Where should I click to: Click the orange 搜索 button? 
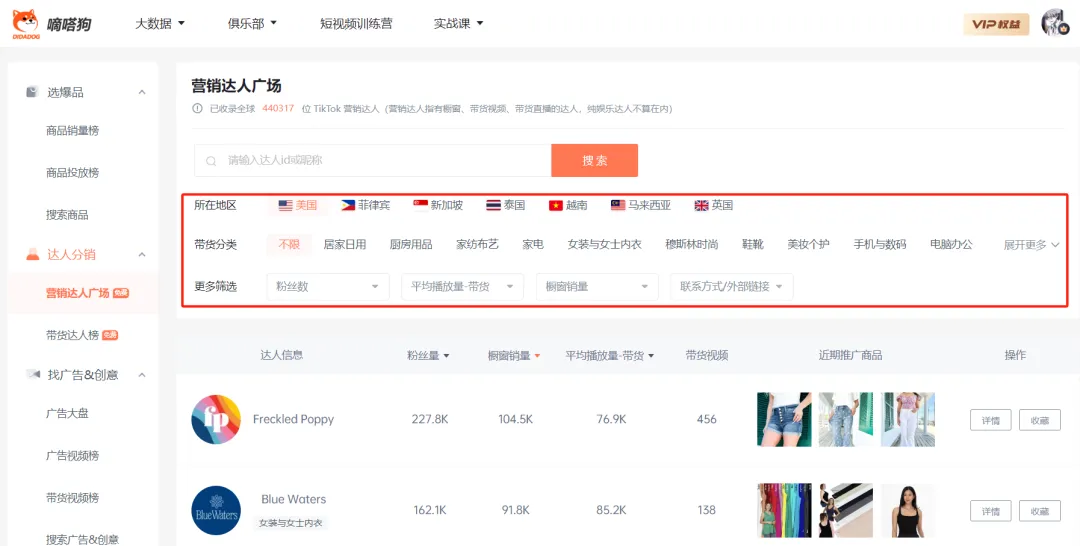click(594, 160)
